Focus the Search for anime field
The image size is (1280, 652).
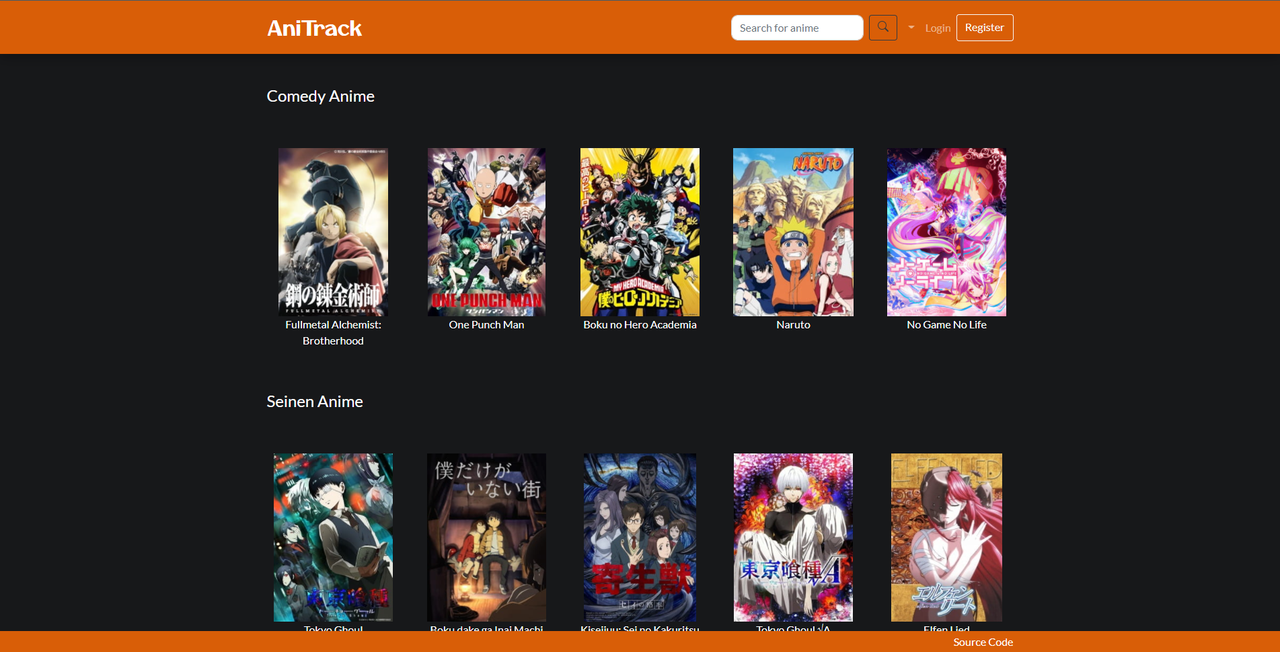pyautogui.click(x=797, y=28)
